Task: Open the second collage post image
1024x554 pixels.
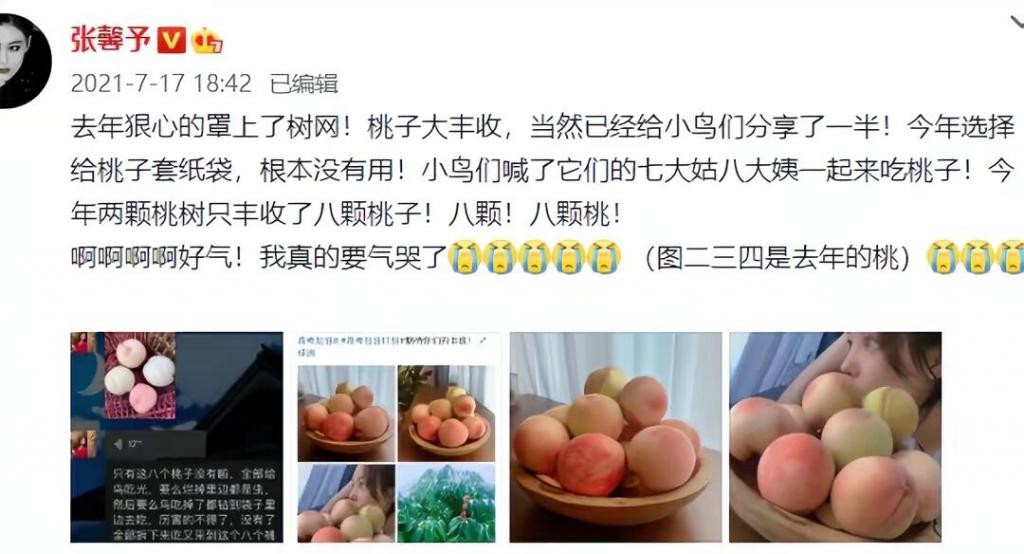Action: click(396, 437)
